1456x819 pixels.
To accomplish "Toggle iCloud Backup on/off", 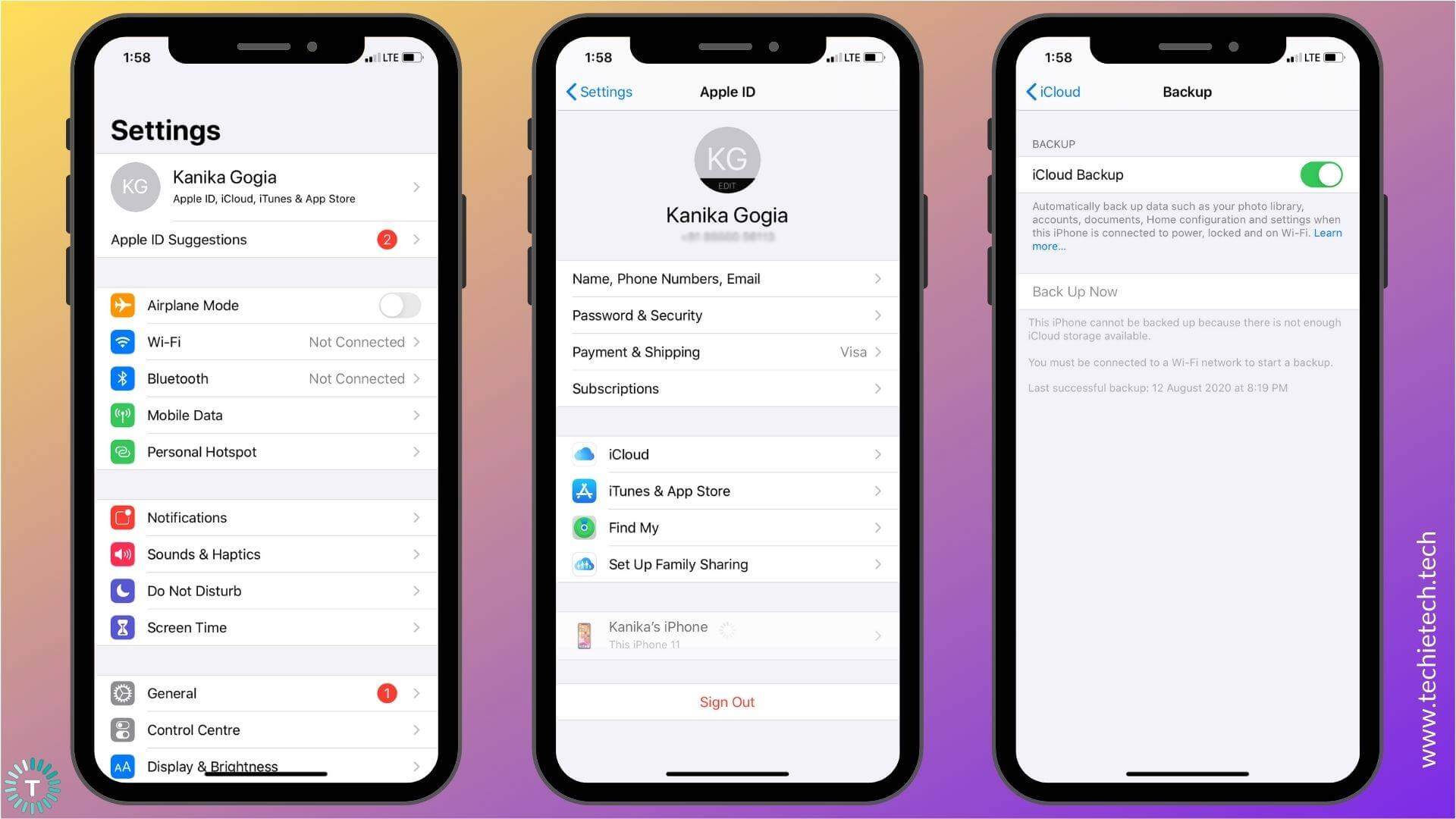I will tap(1323, 176).
